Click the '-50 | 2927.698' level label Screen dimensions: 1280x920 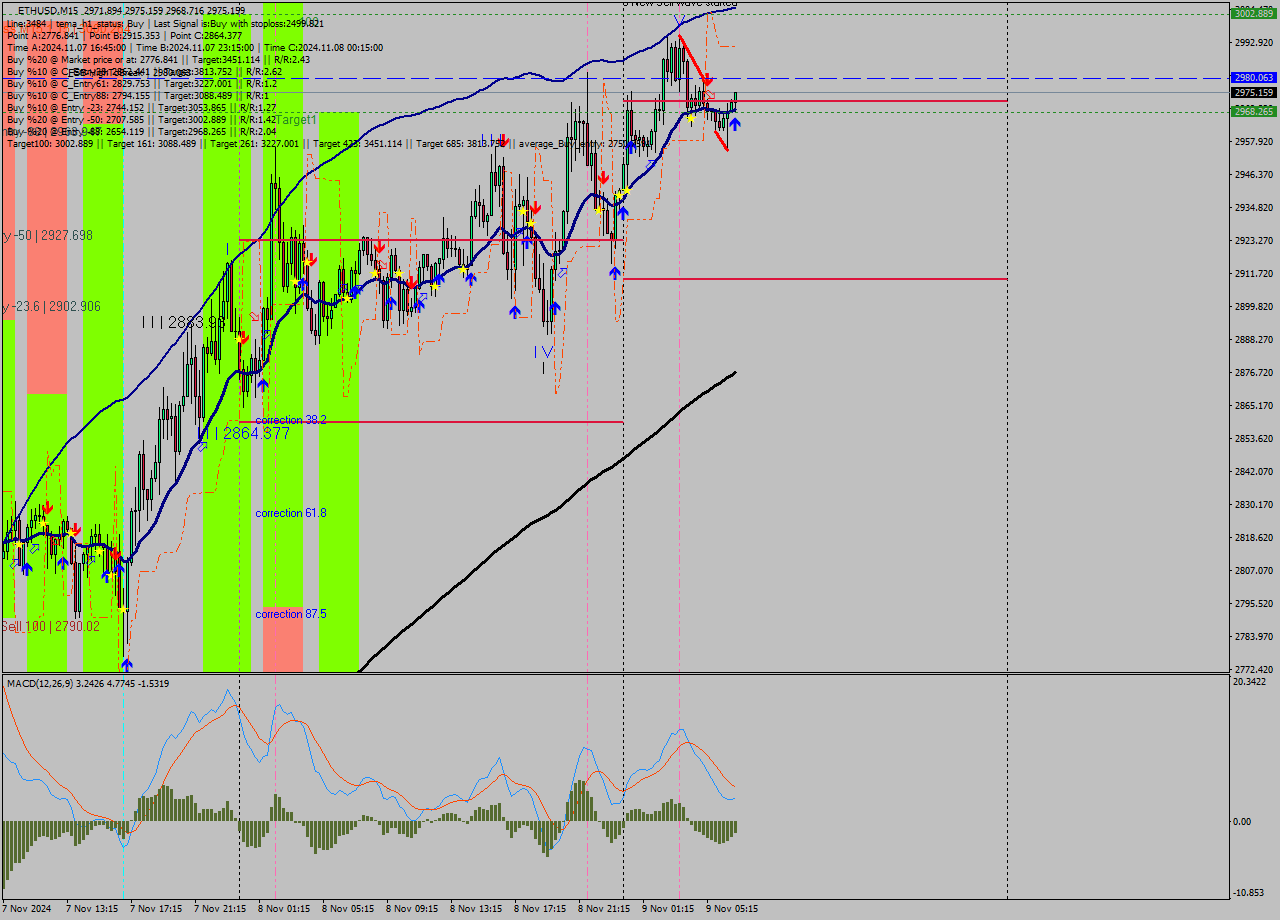click(48, 235)
